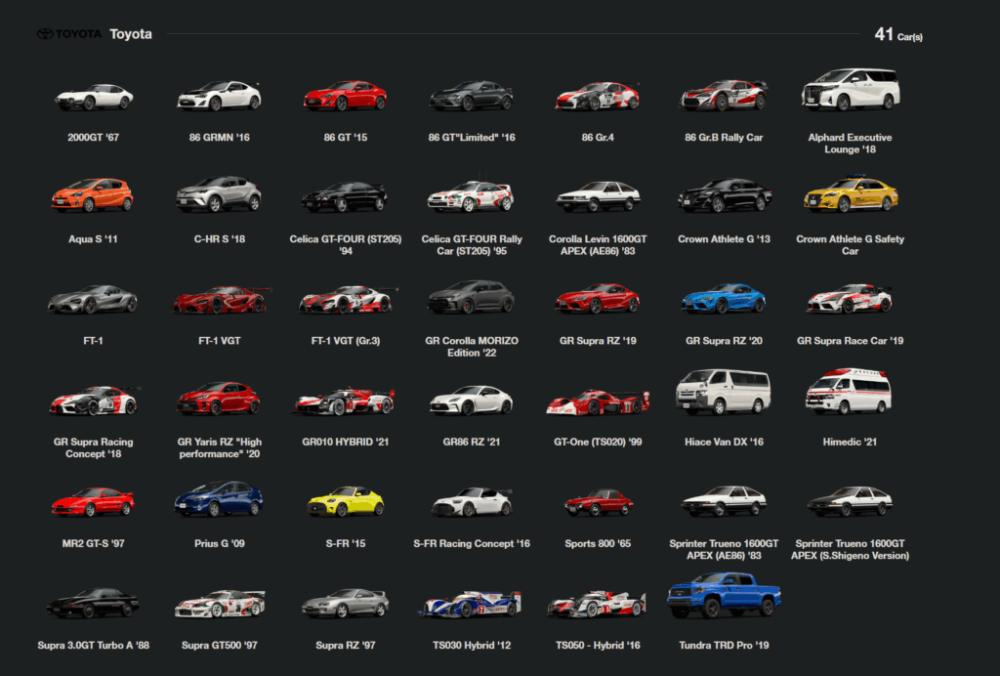
Task: Select the Hiace Van DX '16 image
Action: 723,392
